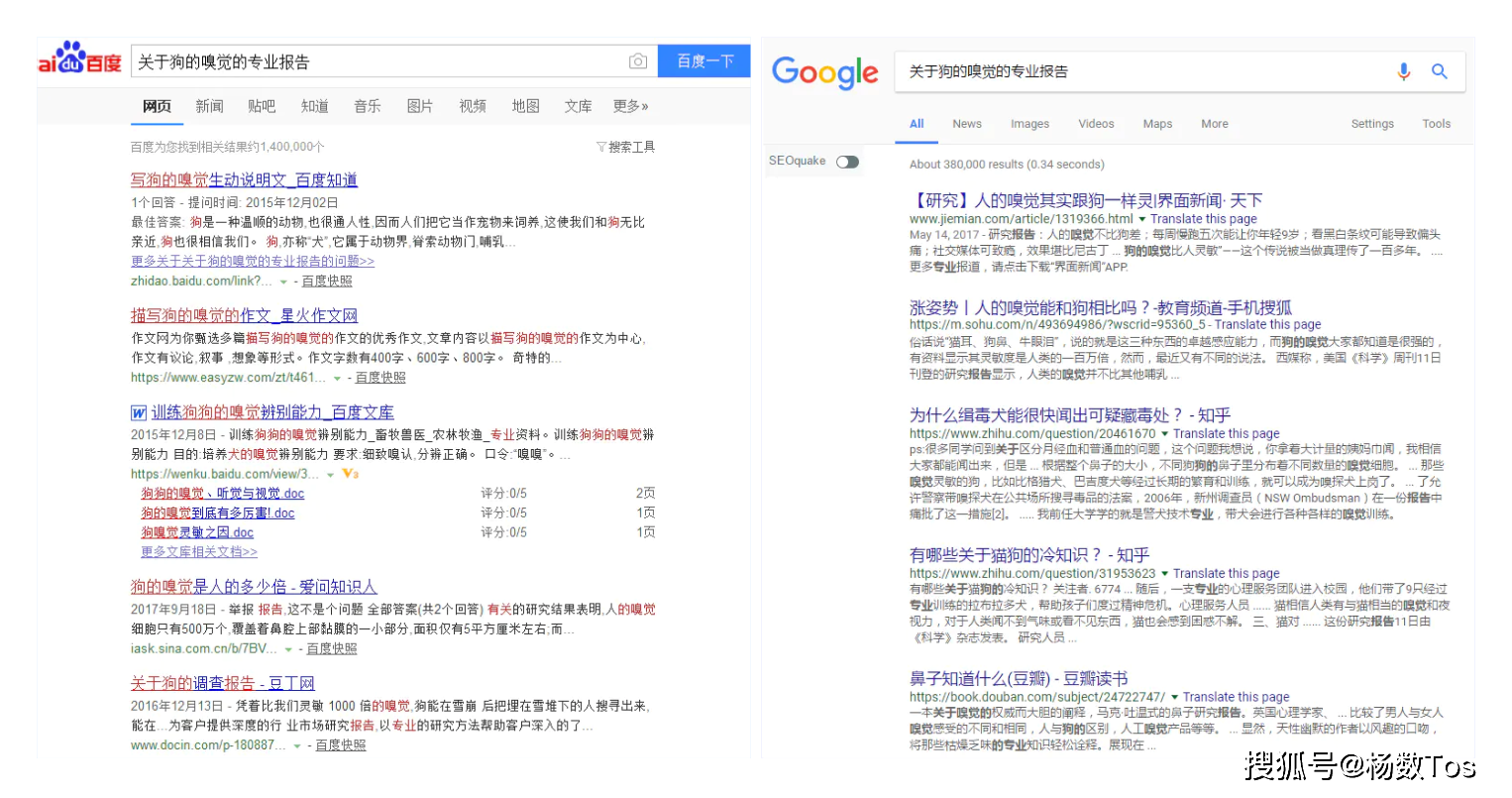The height and width of the screenshot is (798, 1512).
Task: Toggle the SEOquake switch
Action: 847,162
